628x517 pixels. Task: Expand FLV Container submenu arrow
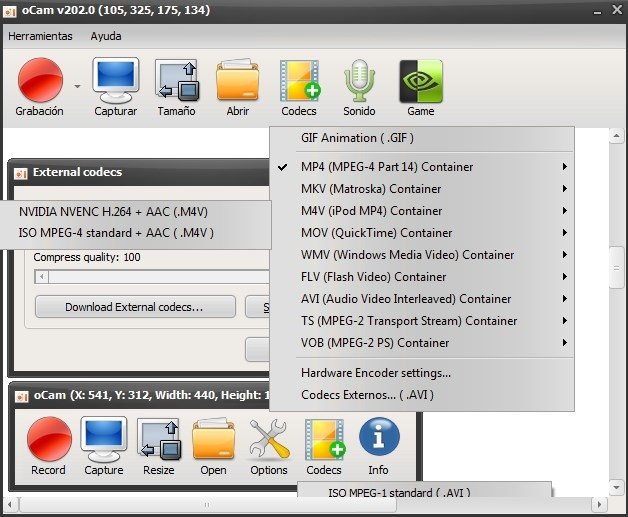pos(564,277)
